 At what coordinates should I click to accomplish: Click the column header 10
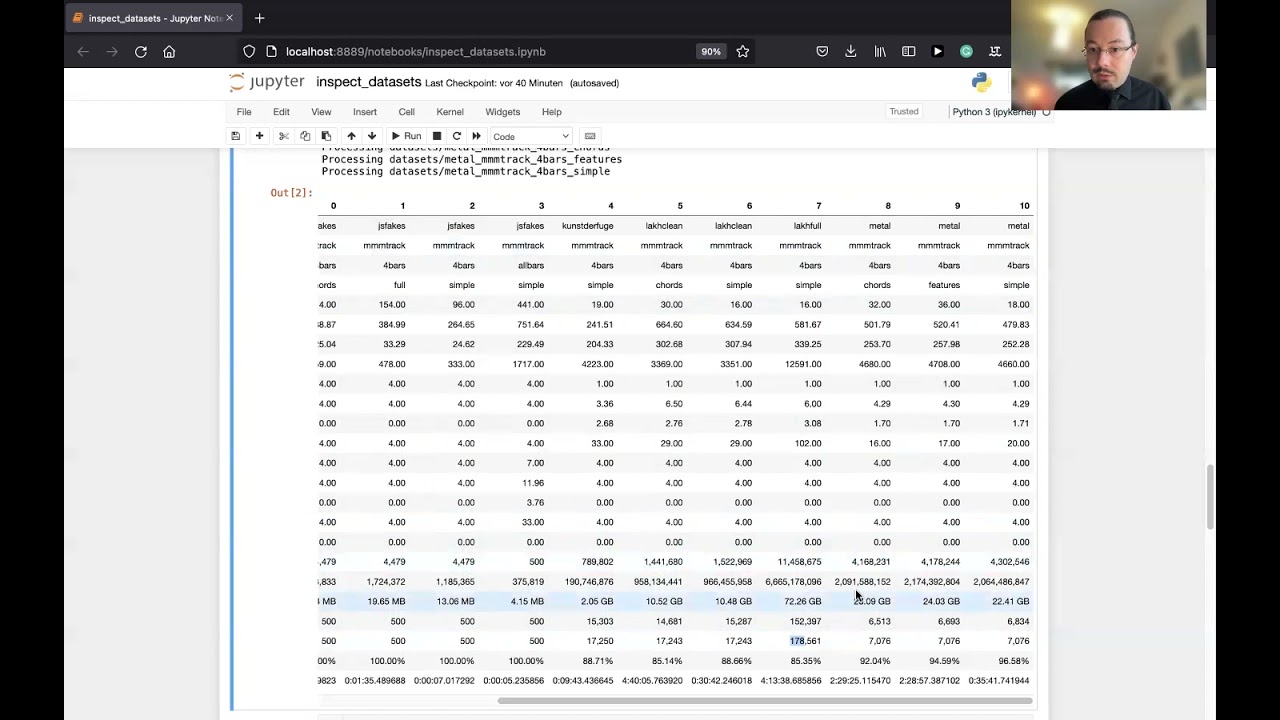click(x=1024, y=206)
